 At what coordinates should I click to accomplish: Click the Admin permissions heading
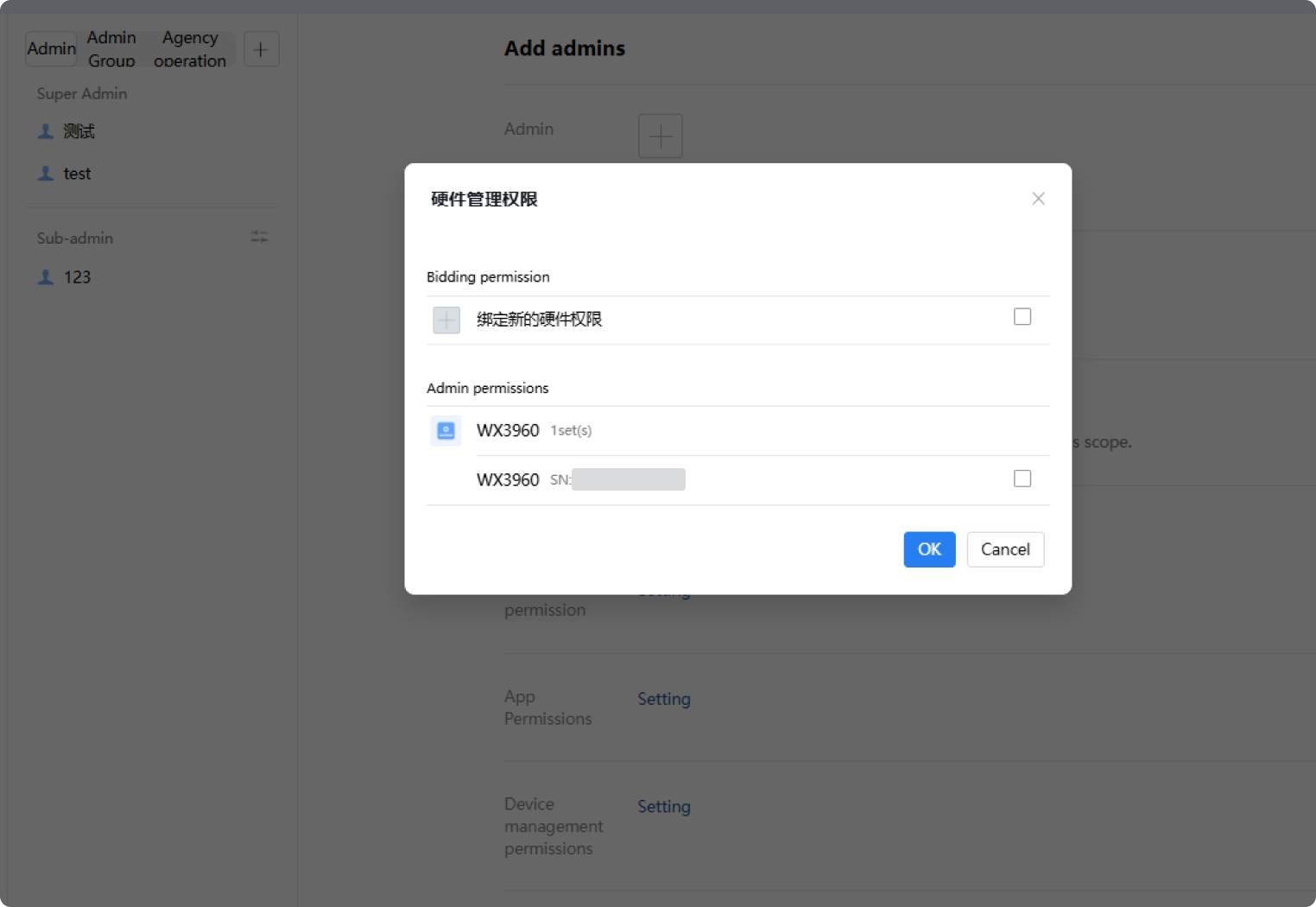pos(488,389)
